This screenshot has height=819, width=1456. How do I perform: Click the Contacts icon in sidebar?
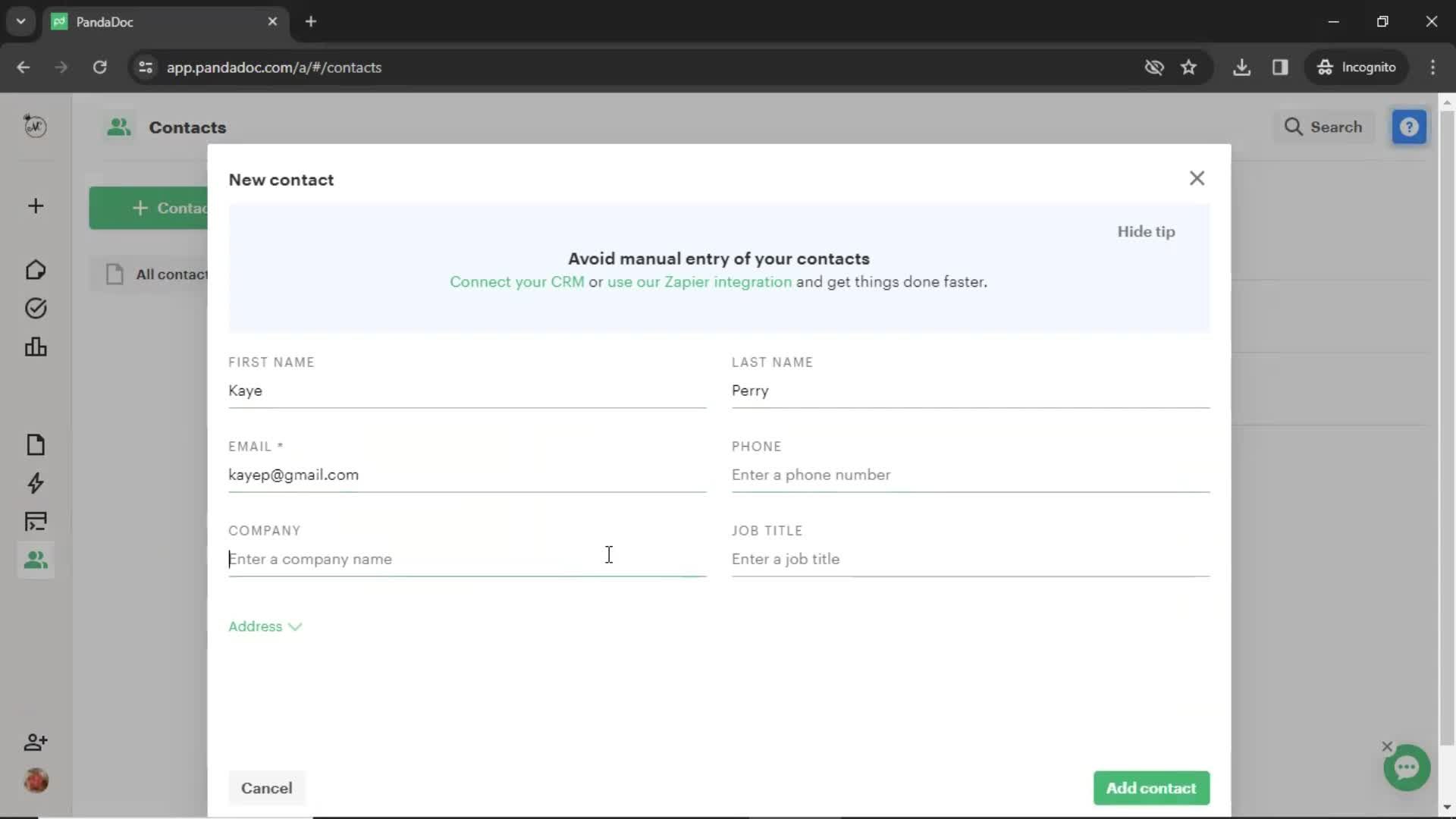click(35, 560)
